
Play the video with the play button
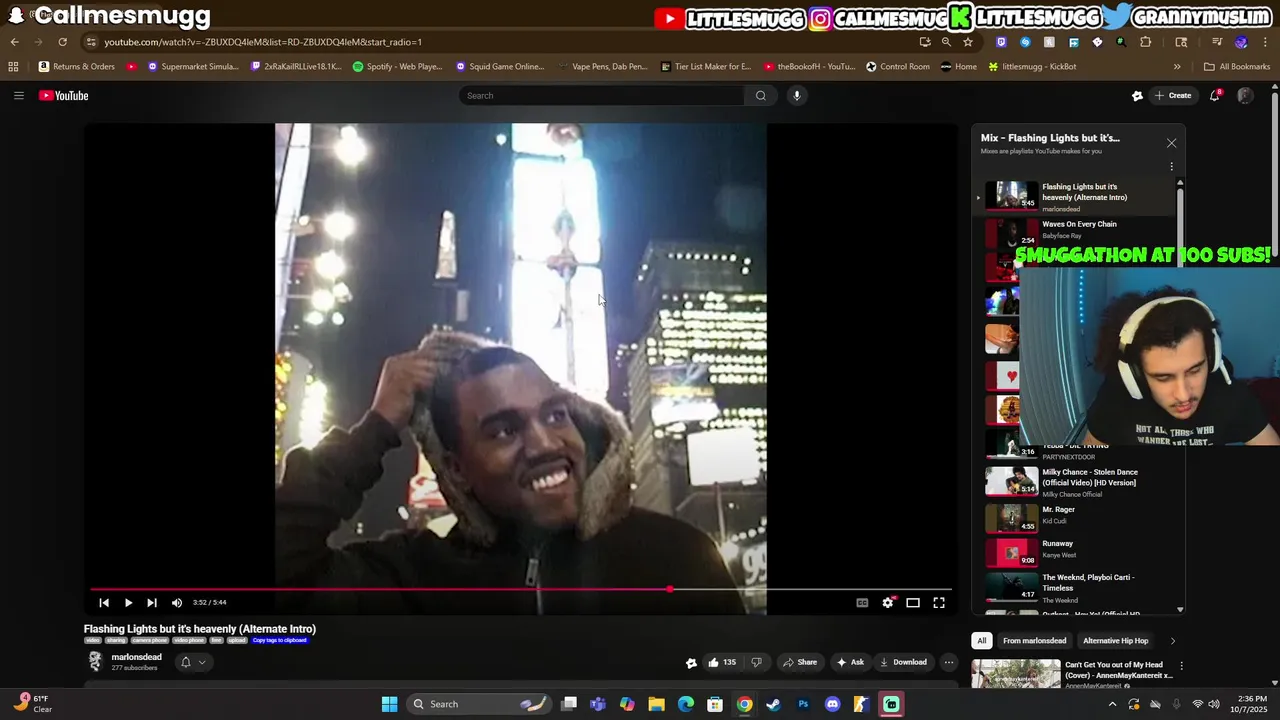(x=128, y=603)
